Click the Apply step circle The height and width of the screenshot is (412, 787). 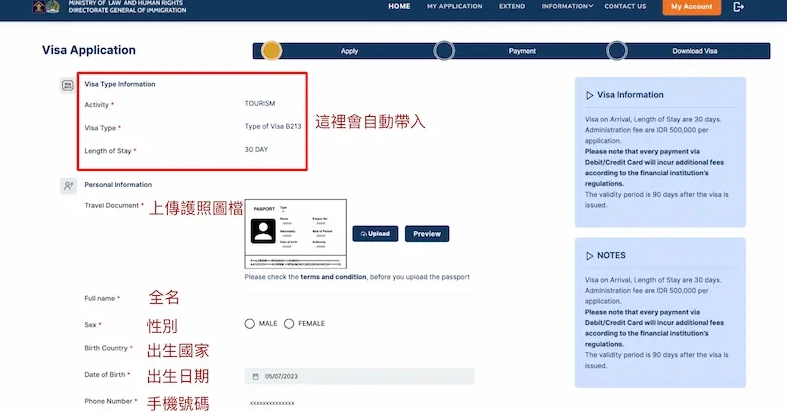pyautogui.click(x=272, y=51)
